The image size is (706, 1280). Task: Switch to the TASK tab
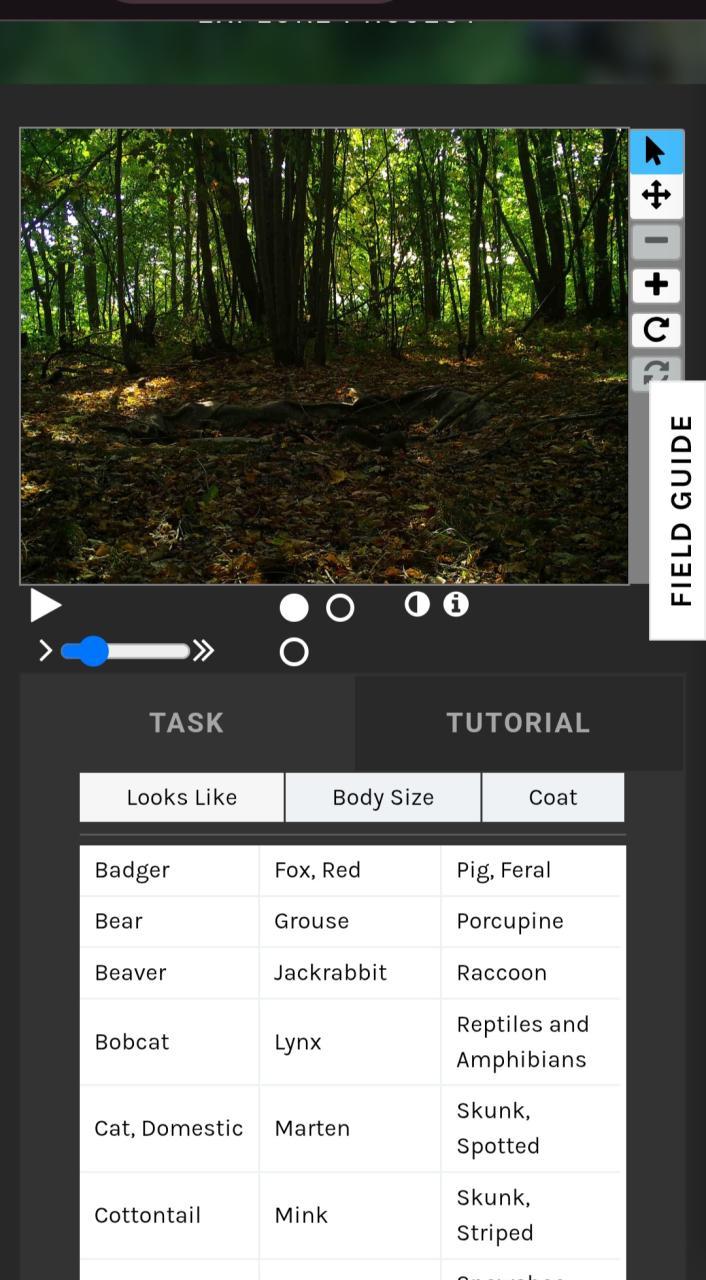187,723
